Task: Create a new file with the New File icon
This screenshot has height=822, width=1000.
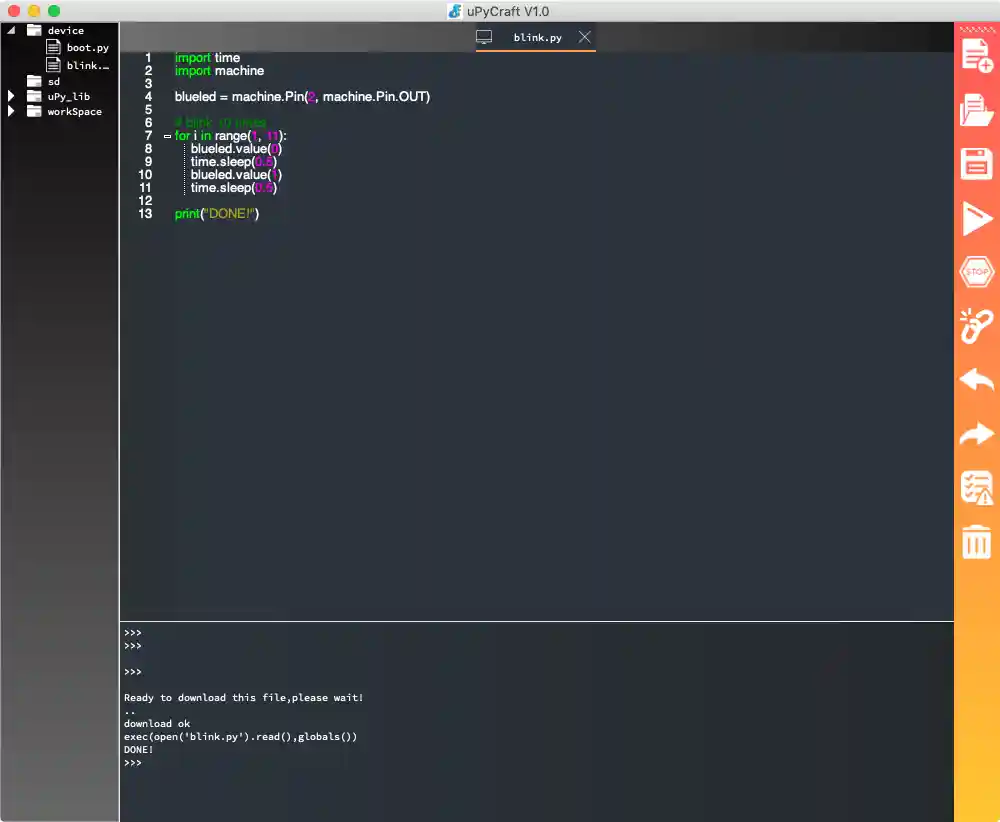Action: (977, 57)
